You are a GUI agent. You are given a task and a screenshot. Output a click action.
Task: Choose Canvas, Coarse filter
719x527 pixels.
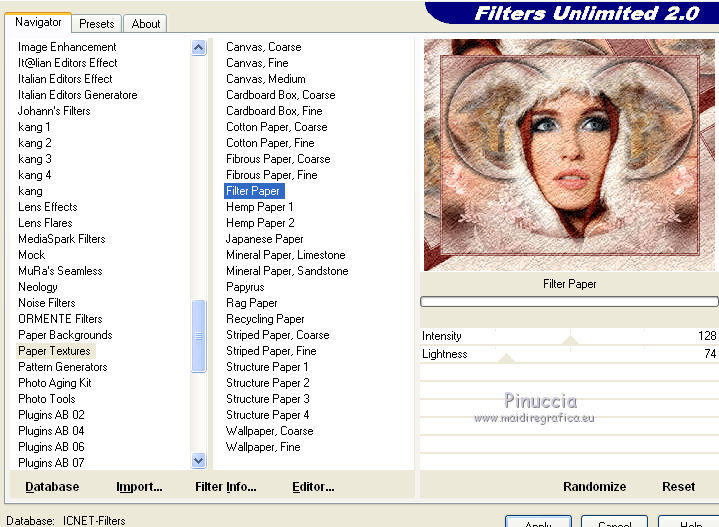coord(264,47)
